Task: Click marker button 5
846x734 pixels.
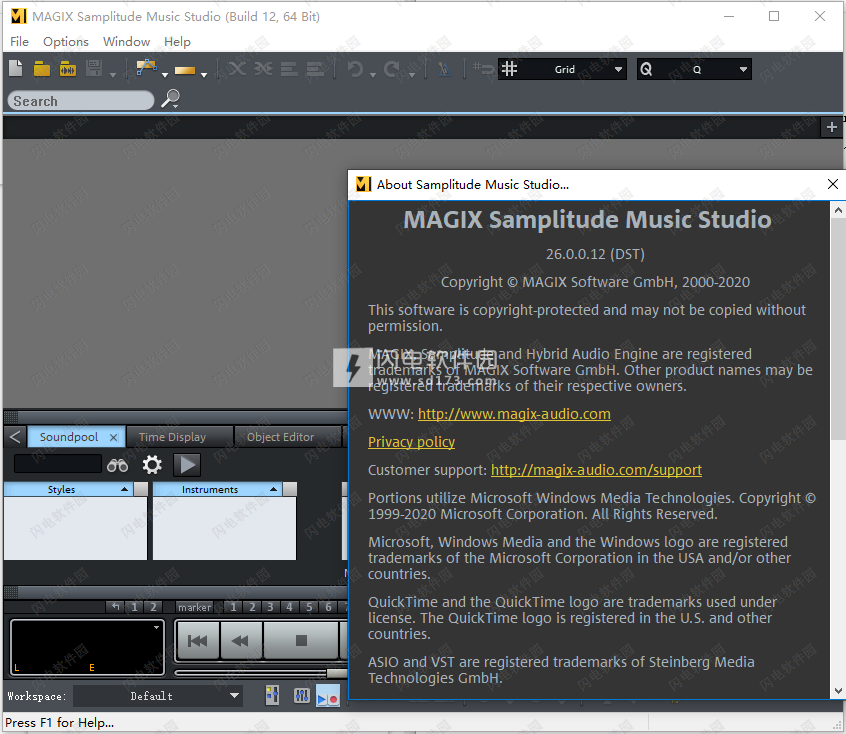Action: tap(309, 607)
